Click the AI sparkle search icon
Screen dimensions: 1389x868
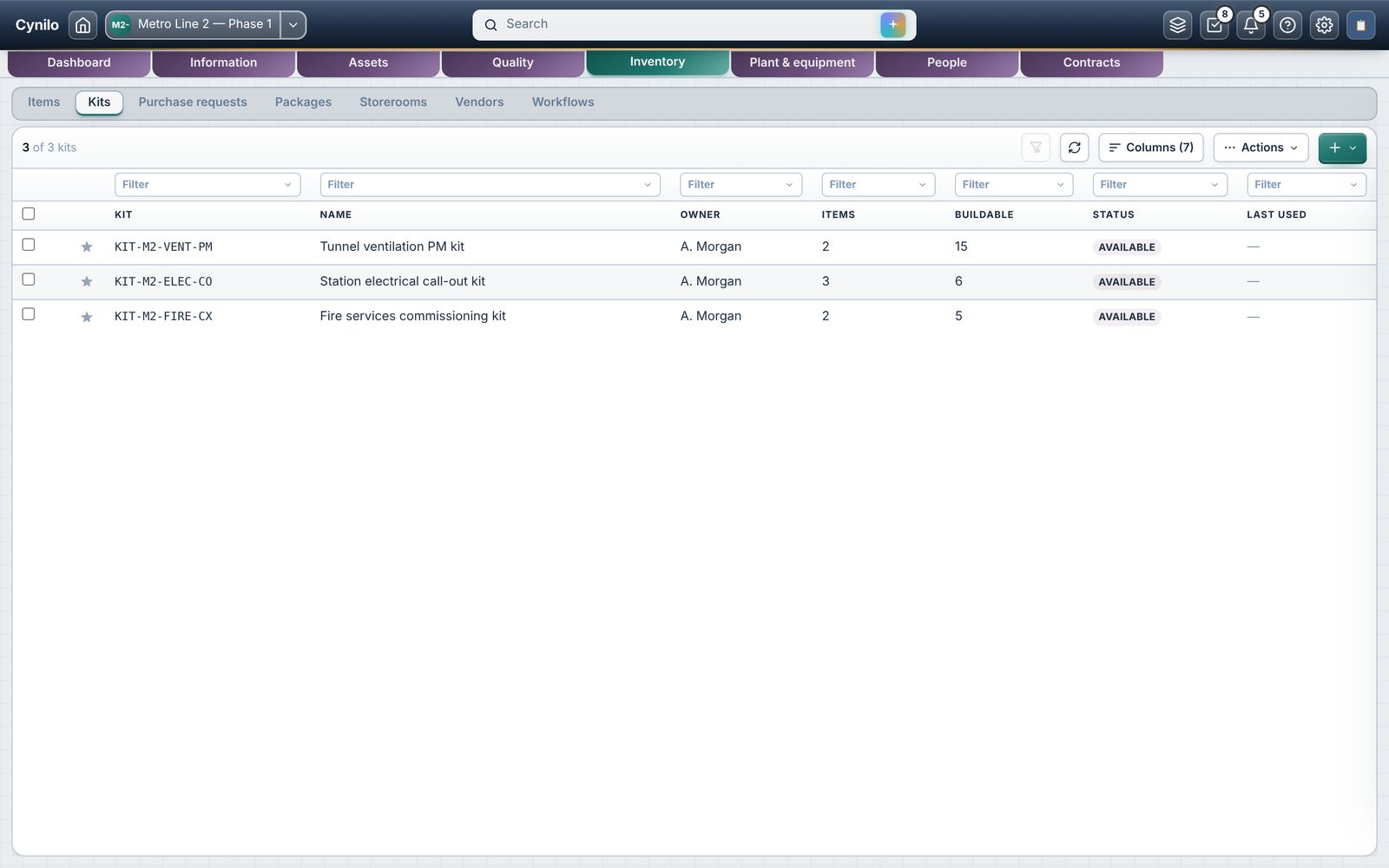(x=892, y=24)
